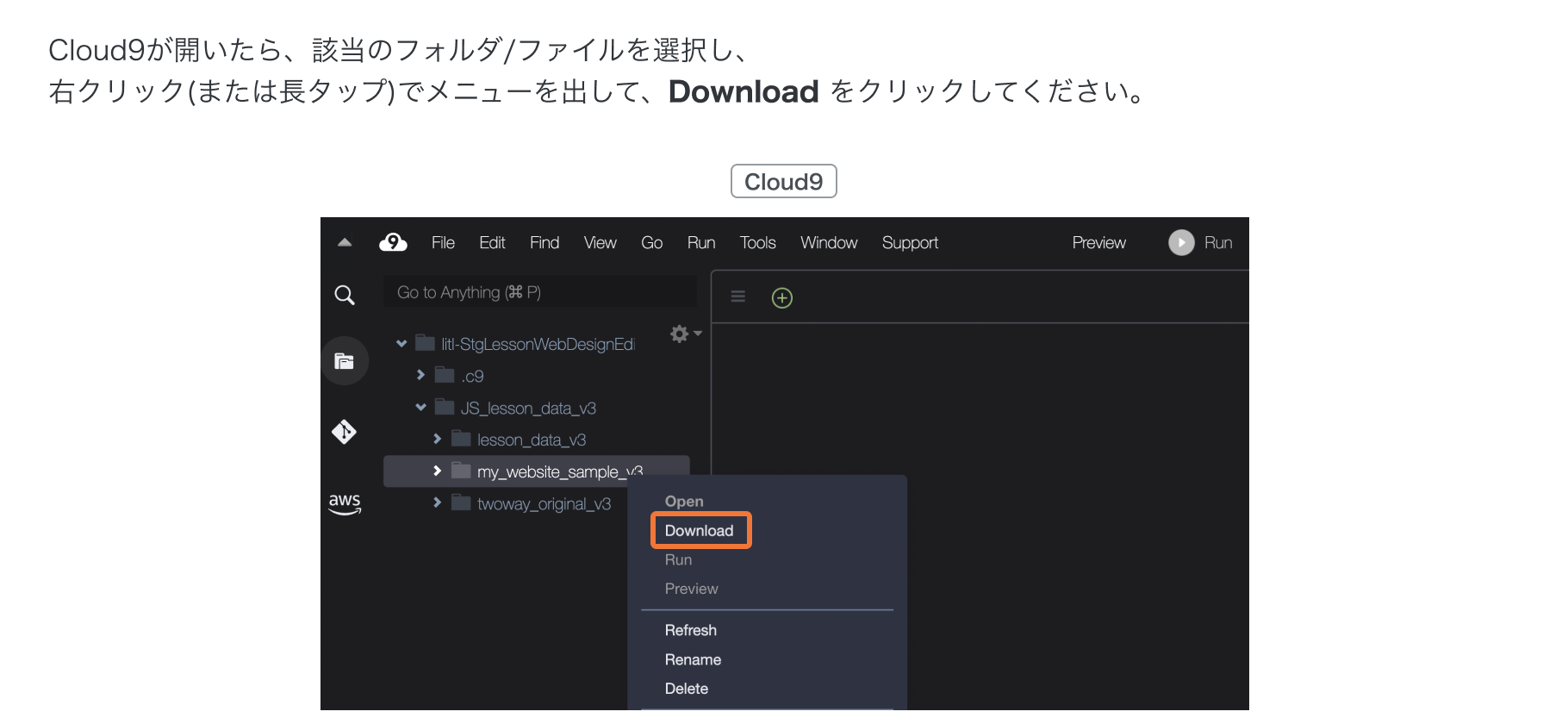Select the my_website_sample_v3 folder
This screenshot has height=724, width=1568.
(551, 471)
